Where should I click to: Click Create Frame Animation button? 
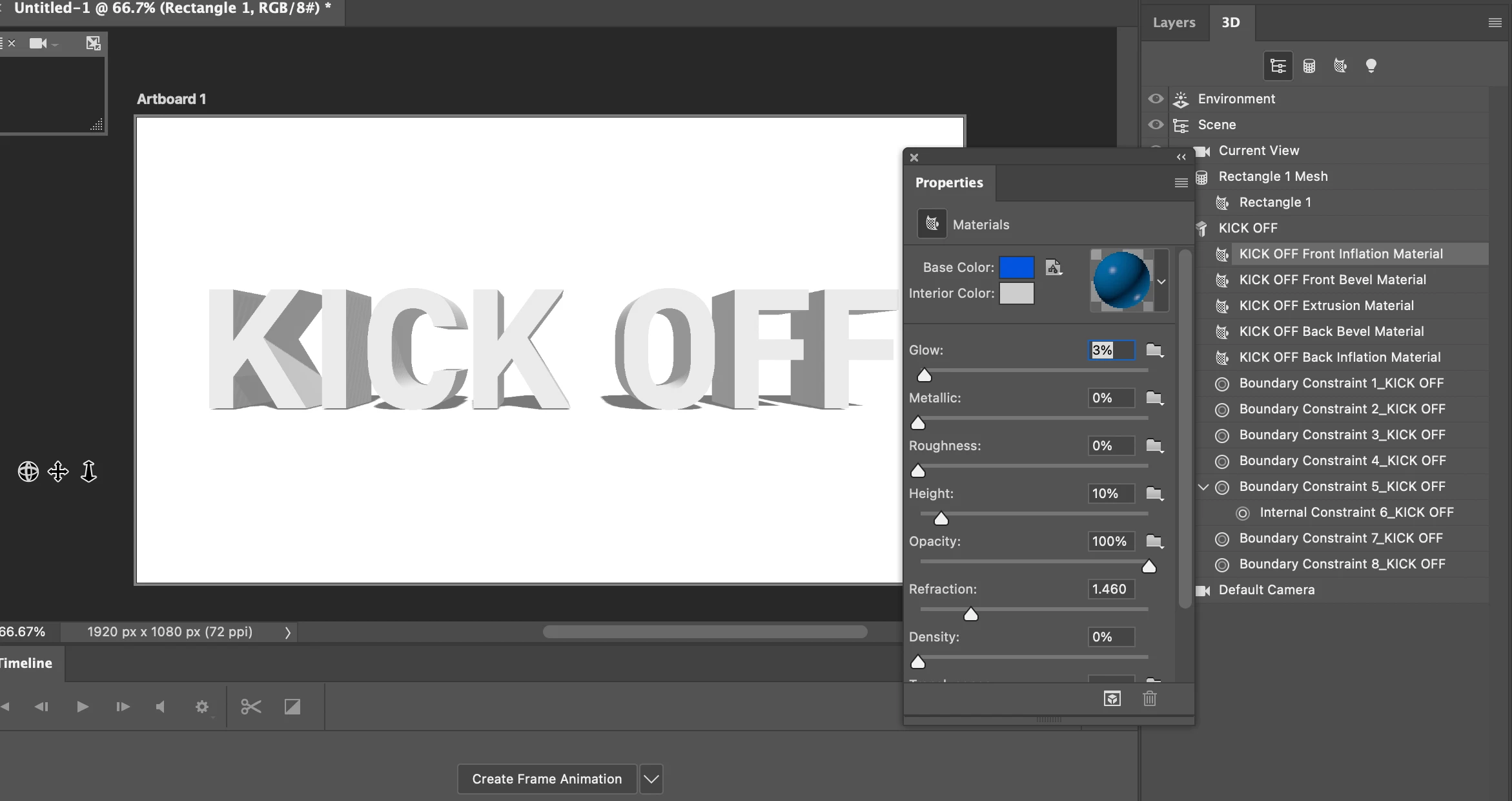point(547,779)
